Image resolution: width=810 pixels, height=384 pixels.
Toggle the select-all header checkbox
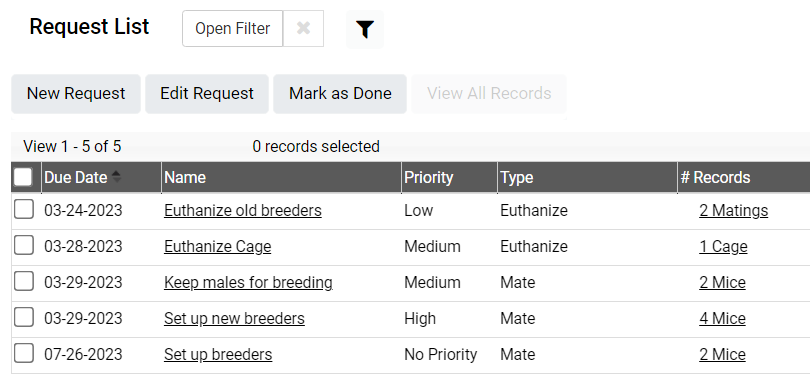tap(23, 177)
